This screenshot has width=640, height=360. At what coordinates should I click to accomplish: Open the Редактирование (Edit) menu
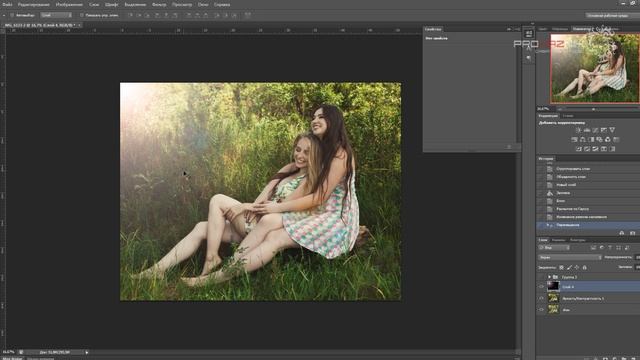point(34,4)
